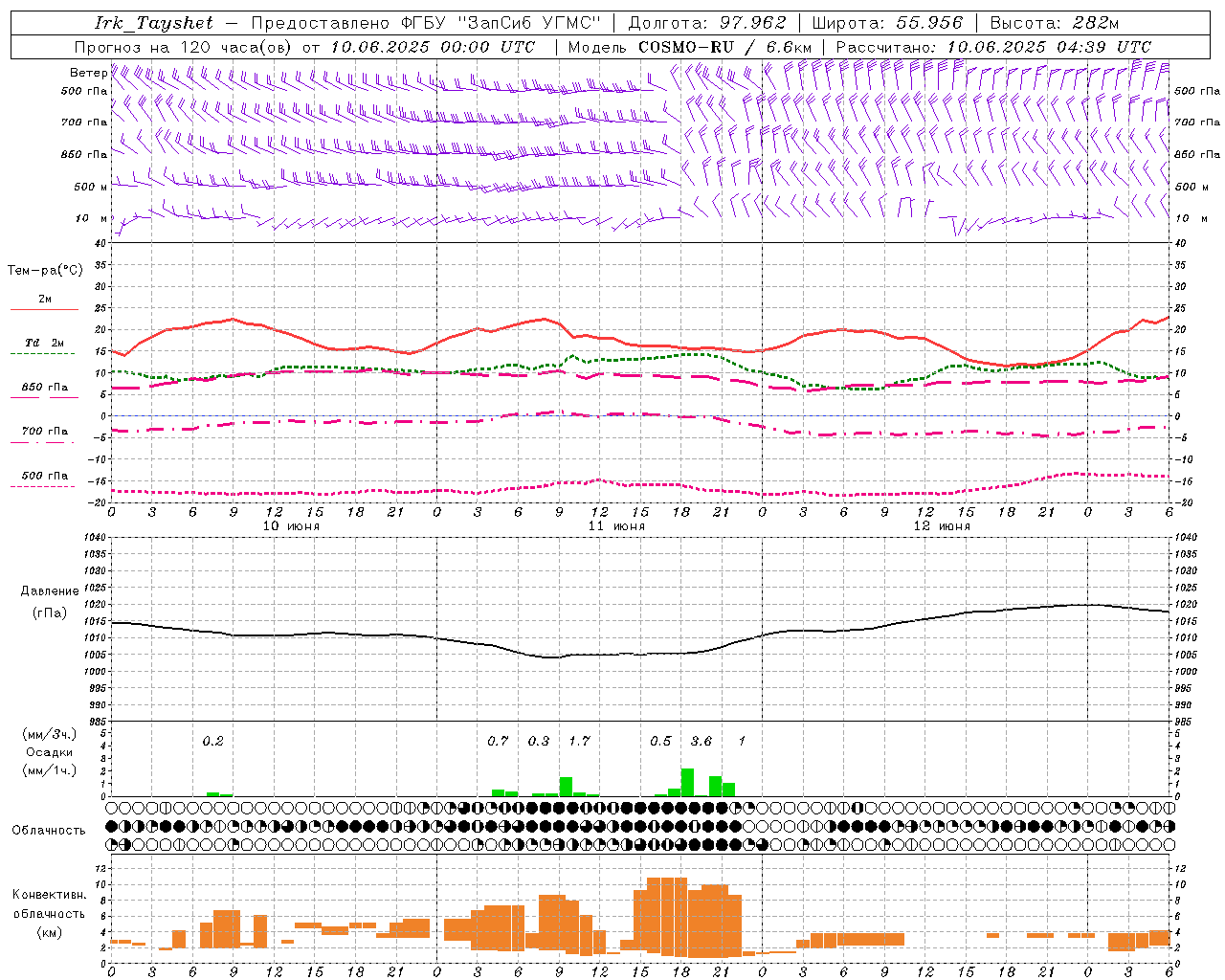Viewport: 1225px width, 980px height.
Task: Click the 850 гПа temperature legend entry
Action: coord(44,388)
